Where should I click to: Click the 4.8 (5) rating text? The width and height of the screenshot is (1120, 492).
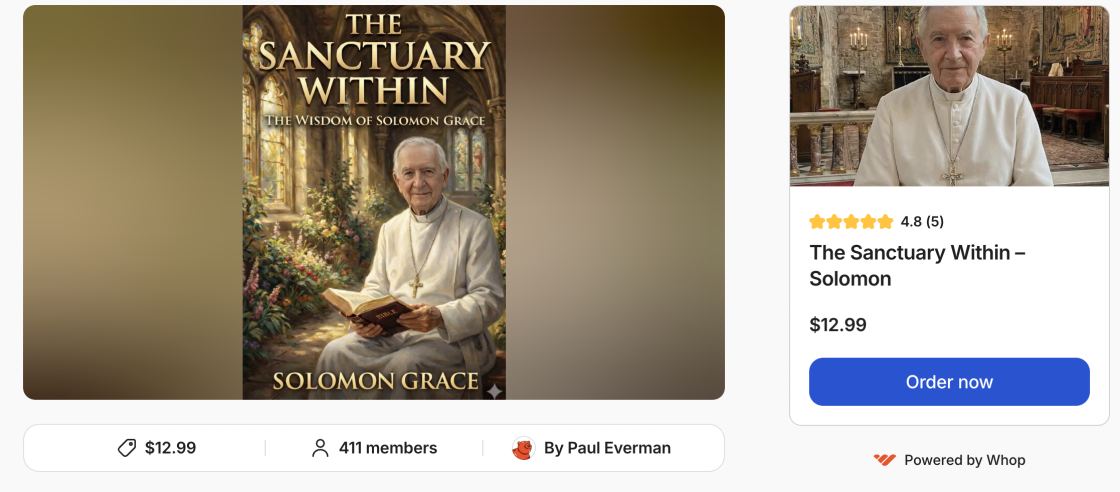click(922, 222)
